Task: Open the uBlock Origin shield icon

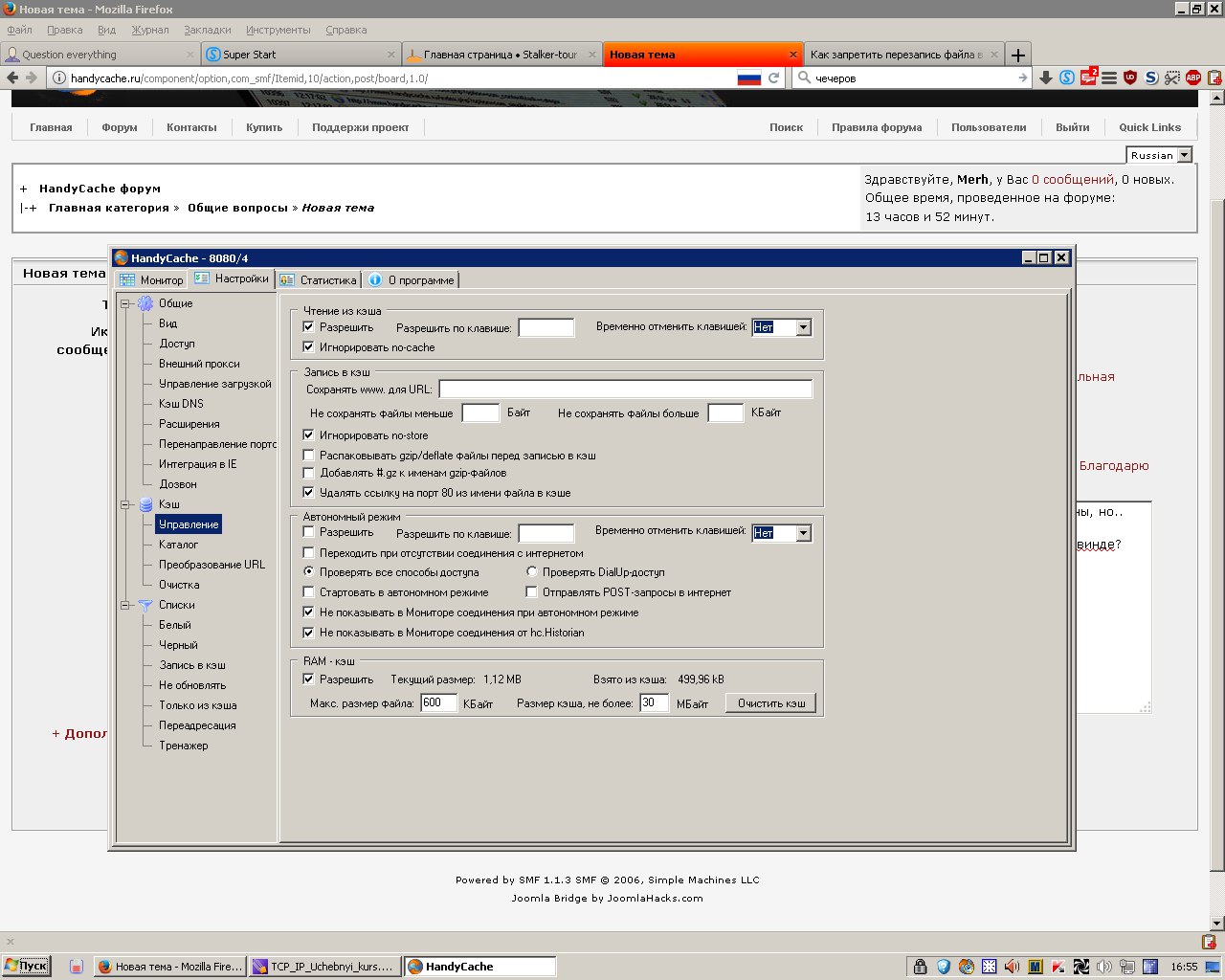Action: pyautogui.click(x=1130, y=78)
